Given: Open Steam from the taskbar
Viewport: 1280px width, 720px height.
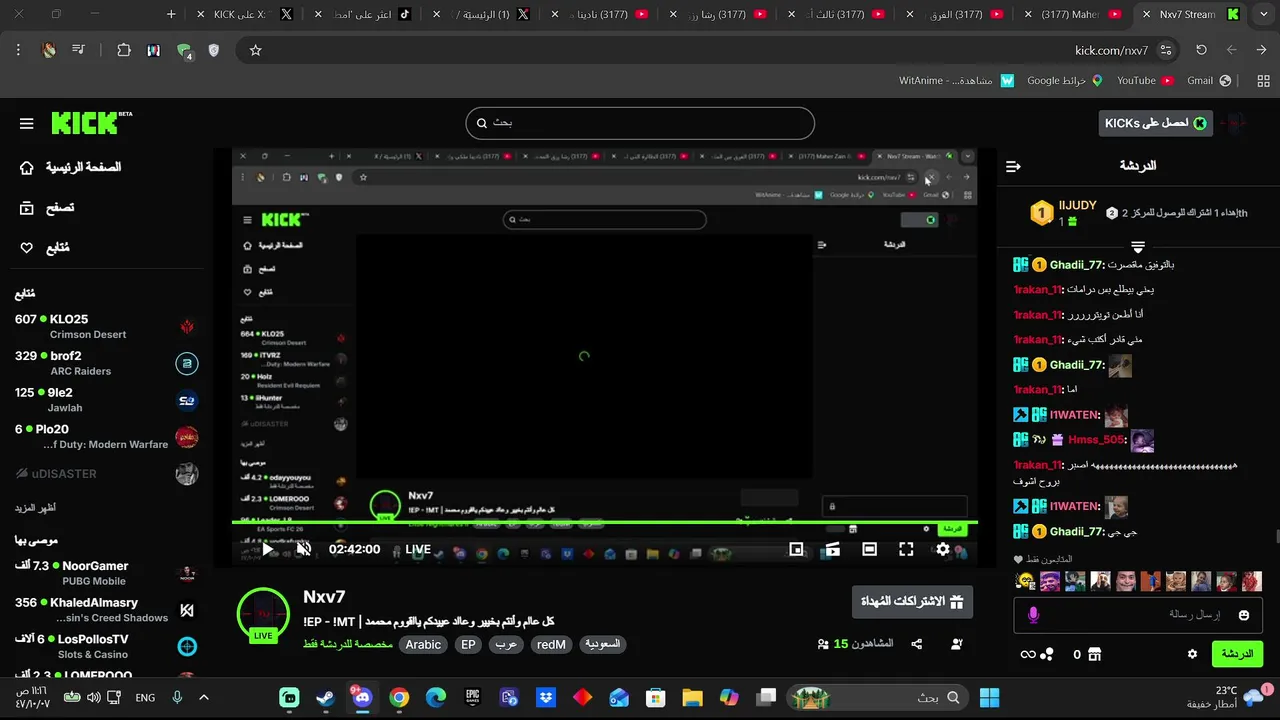Looking at the screenshot, I should 325,697.
